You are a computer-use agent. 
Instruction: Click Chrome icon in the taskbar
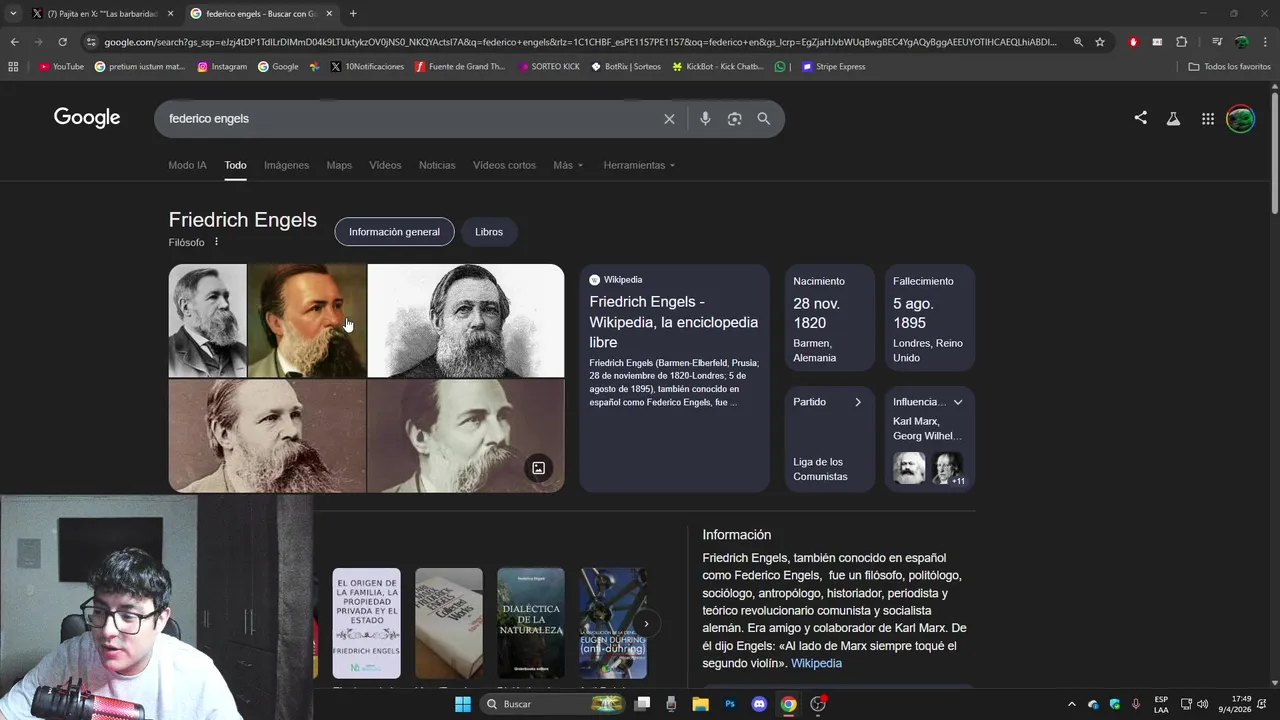tap(788, 704)
